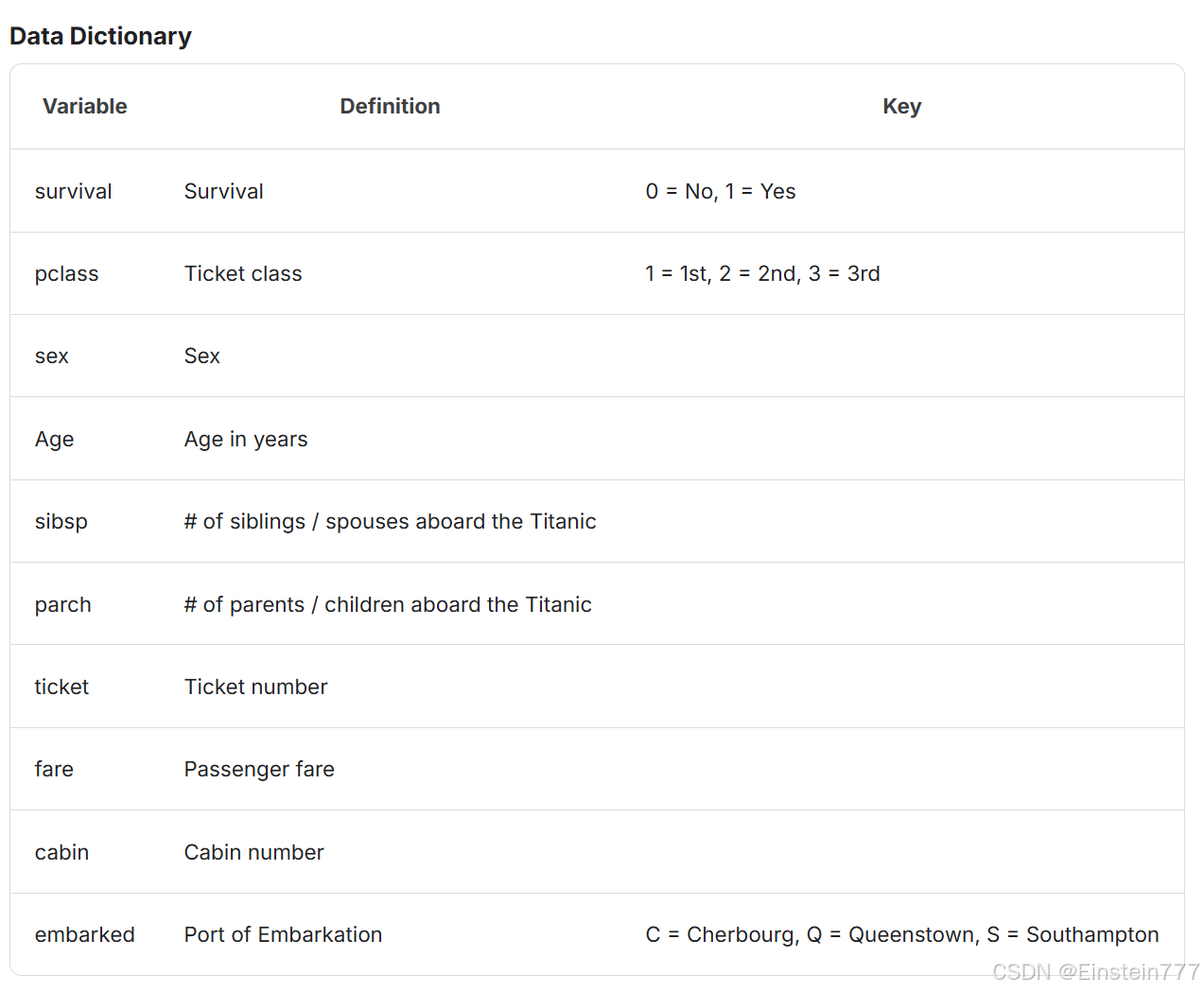Click the 'Age in years' definition
The width and height of the screenshot is (1204, 992).
(246, 439)
